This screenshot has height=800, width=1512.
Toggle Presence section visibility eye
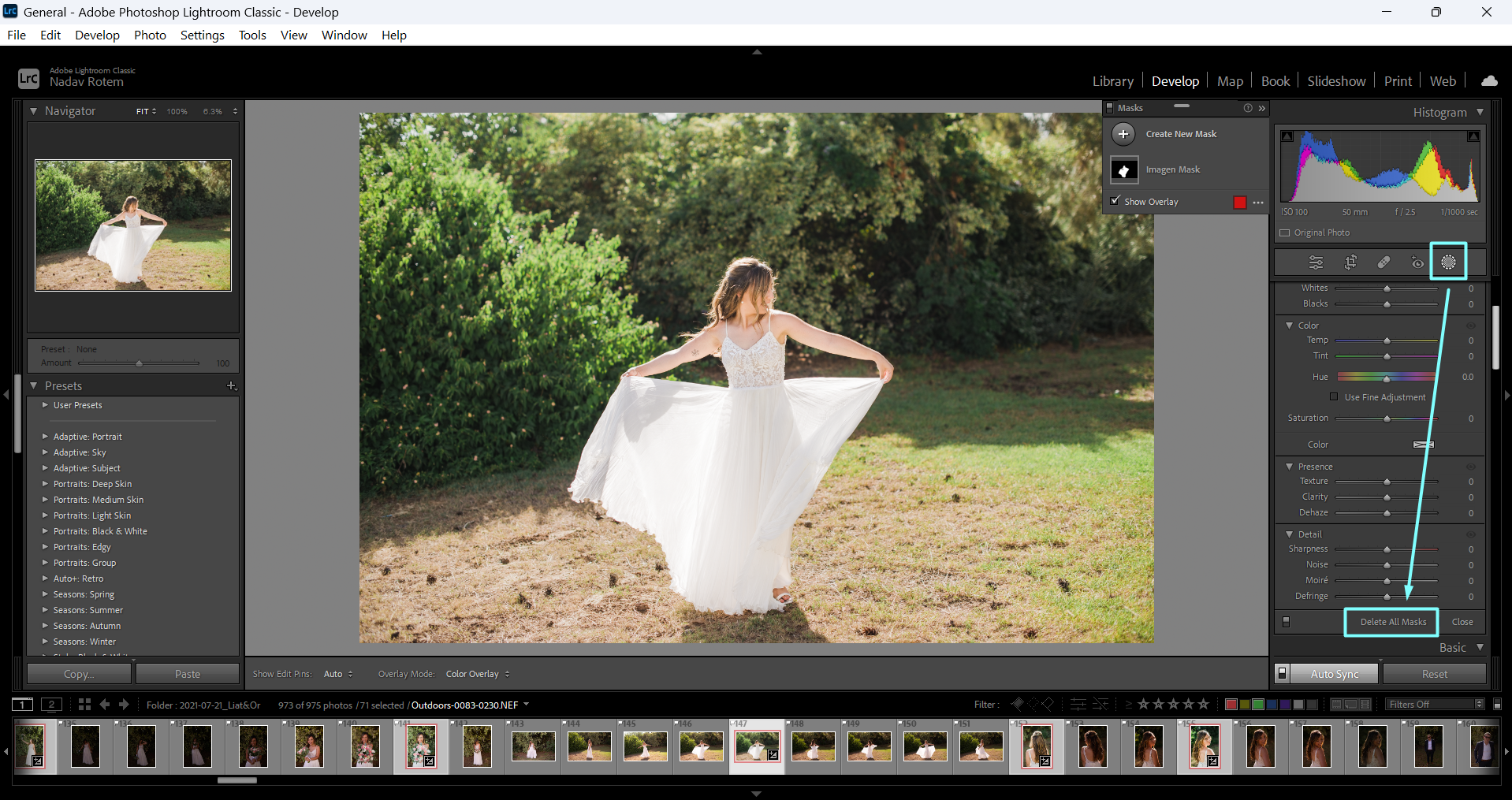pyautogui.click(x=1470, y=467)
